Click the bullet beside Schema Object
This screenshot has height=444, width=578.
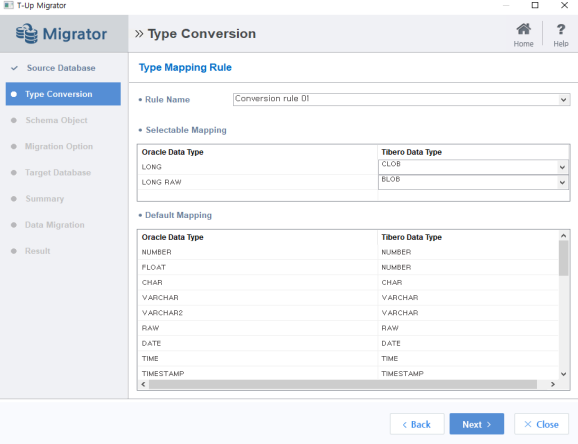pyautogui.click(x=14, y=120)
